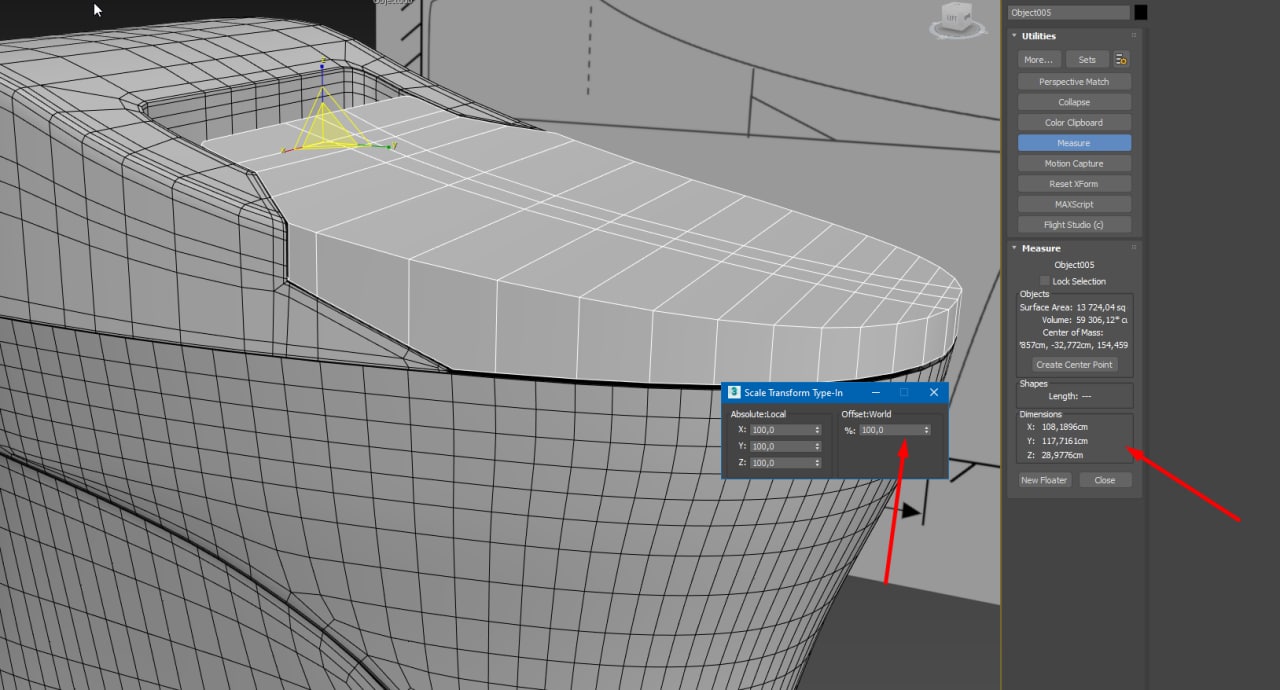Click the More... button in Utilities
Screen dimensions: 1280x690
[x=1039, y=60]
